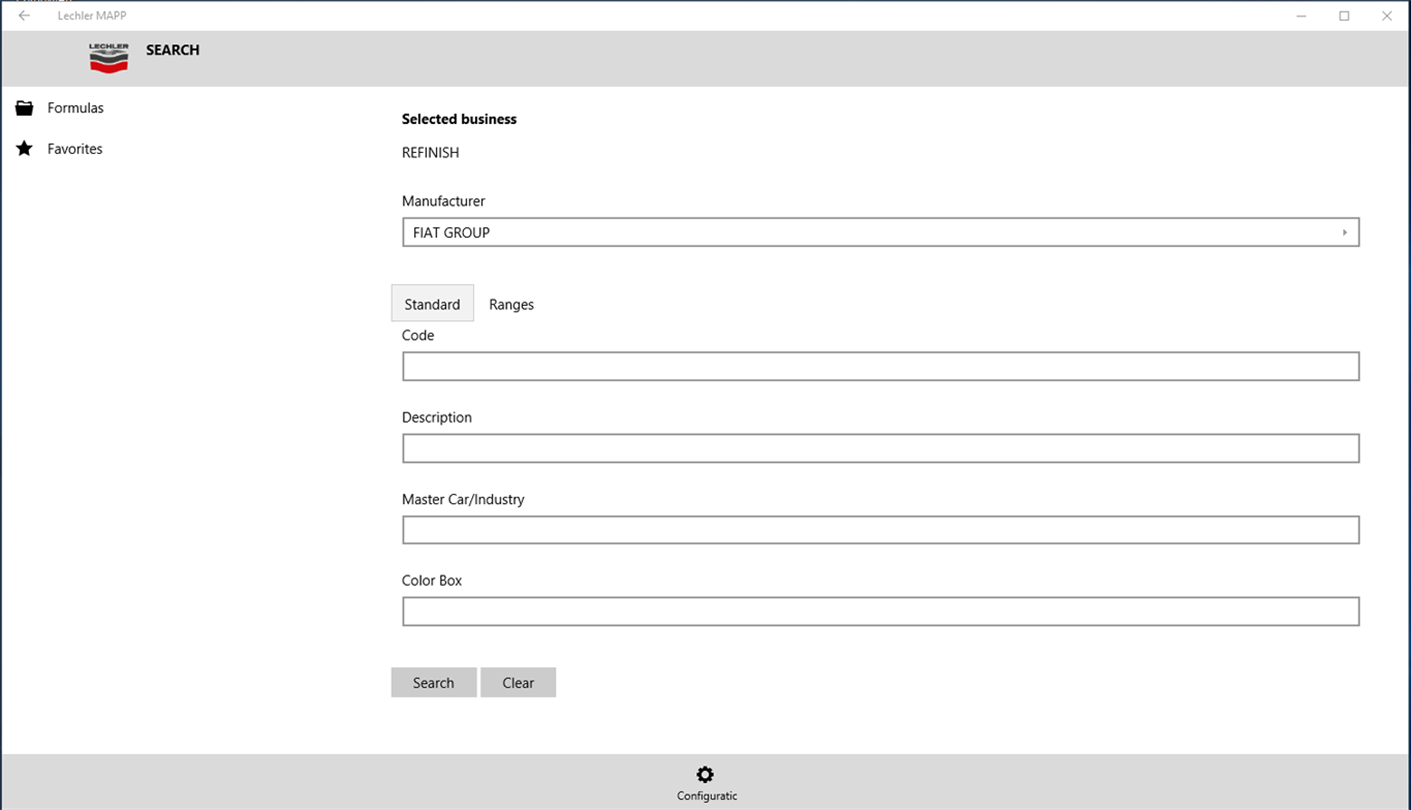This screenshot has width=1411, height=810.
Task: Switch to the Standard tab
Action: [432, 304]
